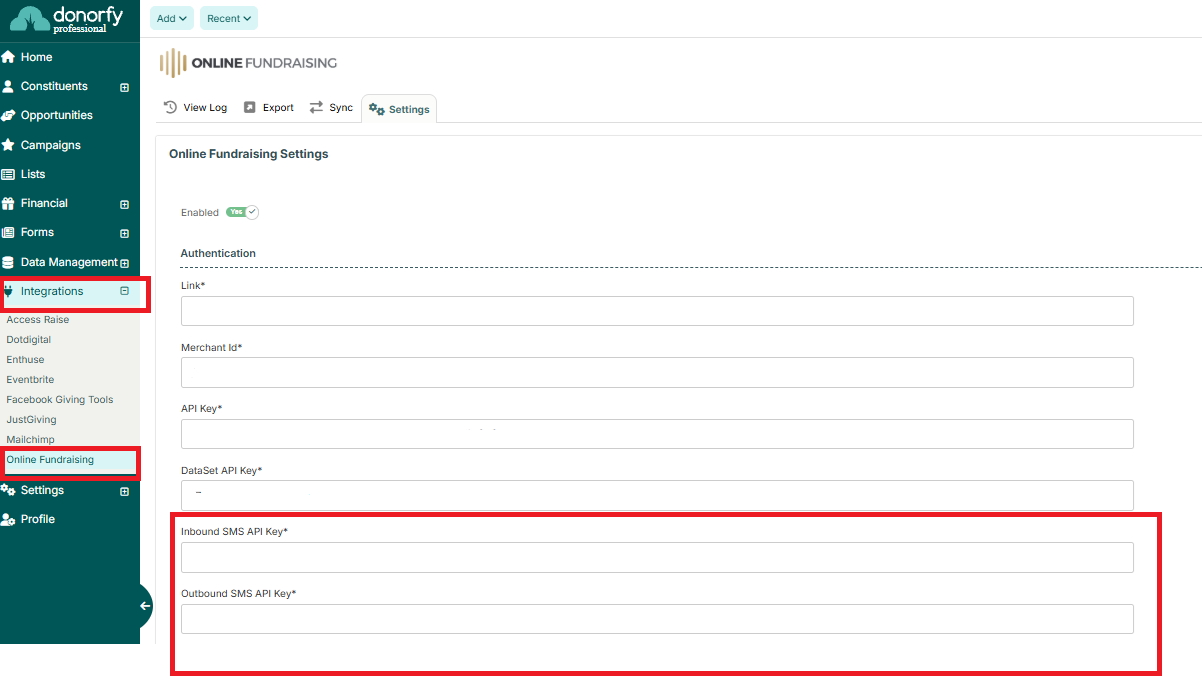Click the Campaigns star icon
The width and height of the screenshot is (1202, 687).
coord(8,145)
